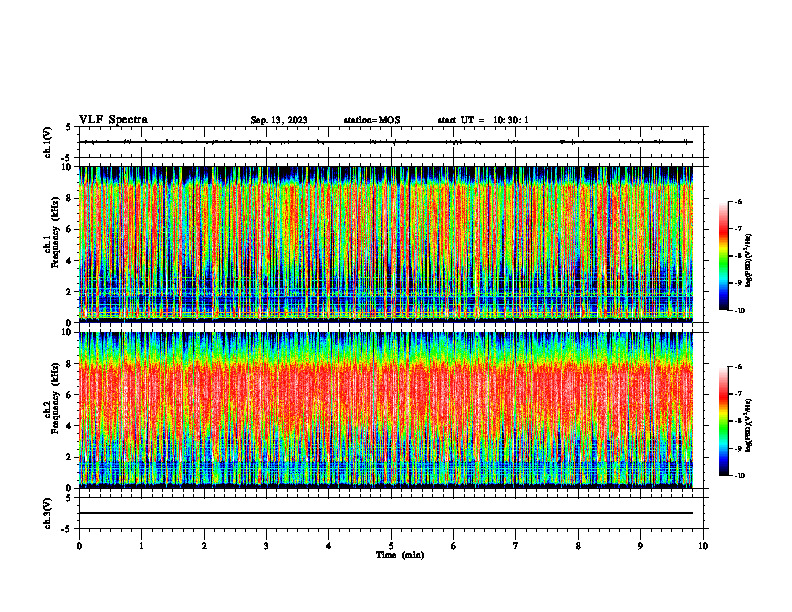Click the "1" tick on the time axis

[x=141, y=546]
